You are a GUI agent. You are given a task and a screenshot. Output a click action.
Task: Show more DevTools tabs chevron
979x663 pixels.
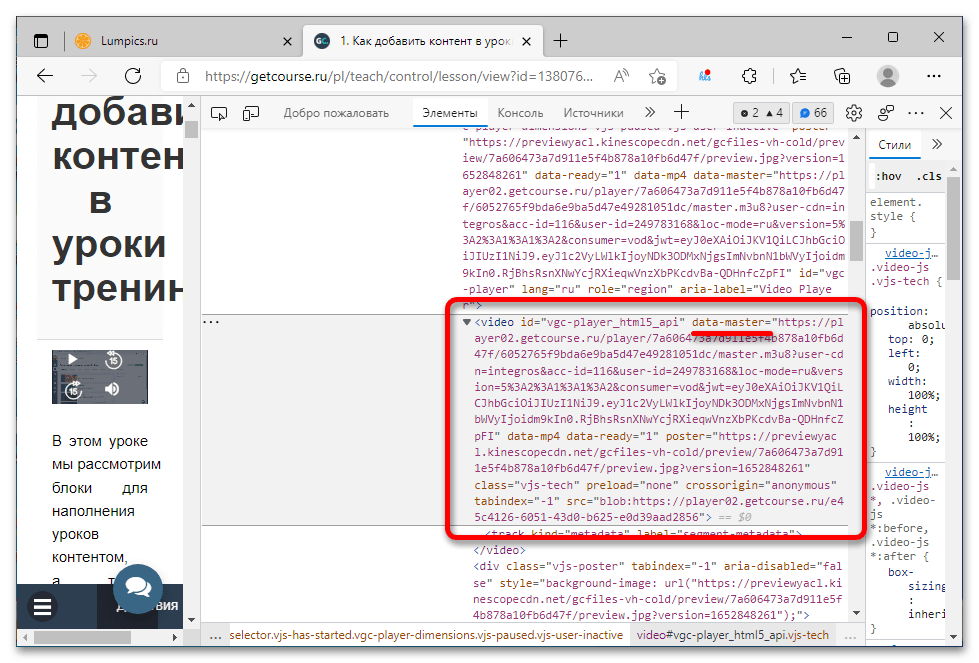pyautogui.click(x=650, y=112)
